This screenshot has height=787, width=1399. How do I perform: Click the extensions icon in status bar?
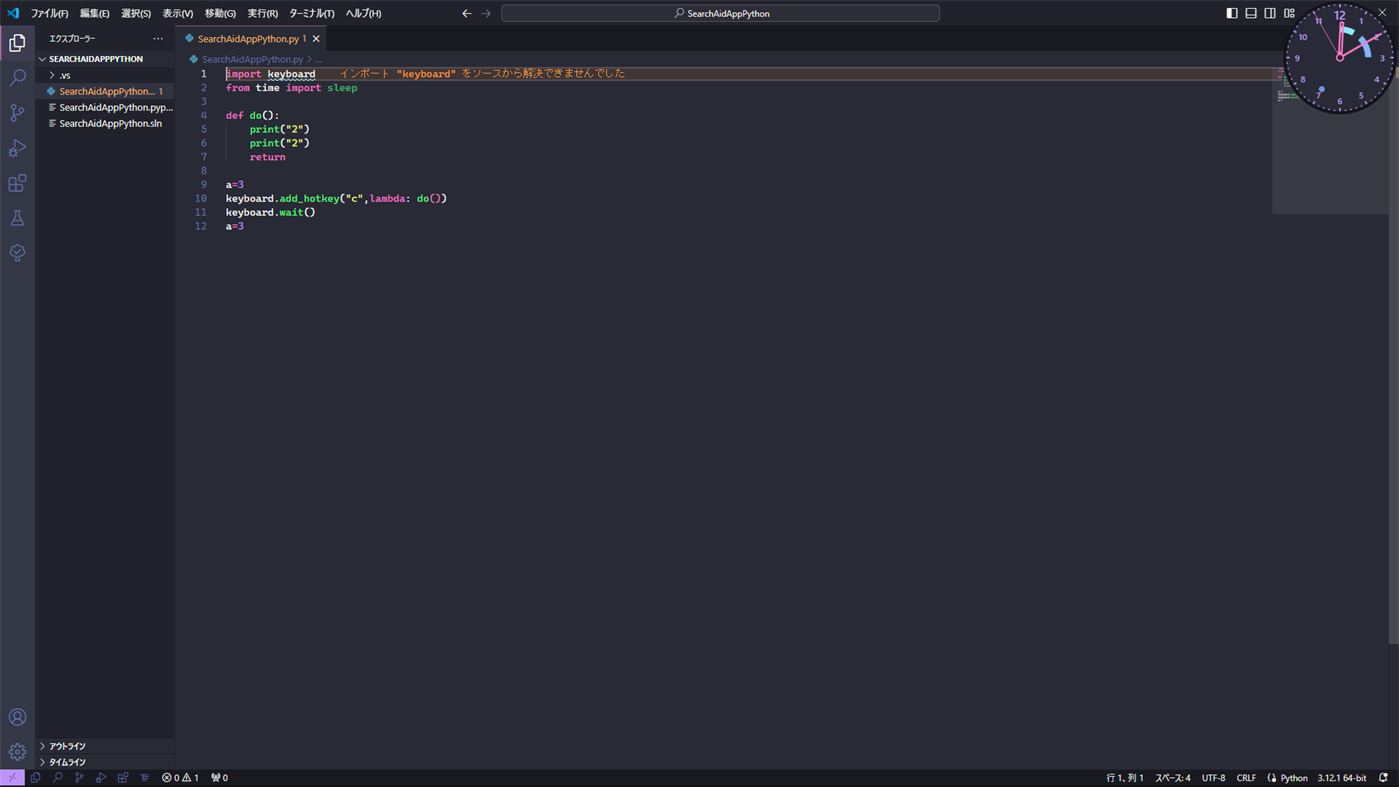123,778
